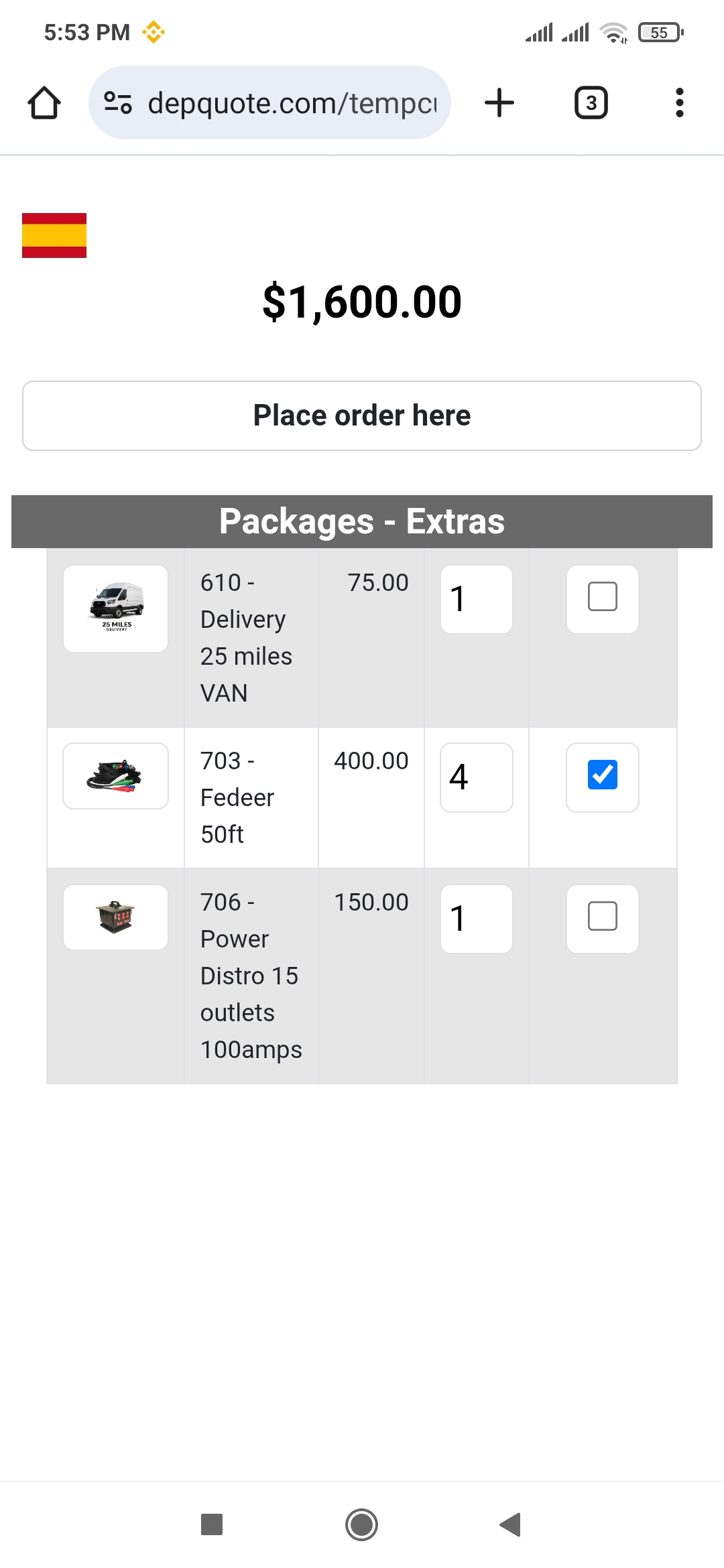Enable the 610 Delivery 25 miles VAN checkbox
Viewport: 724px width, 1568px height.
[x=602, y=597]
